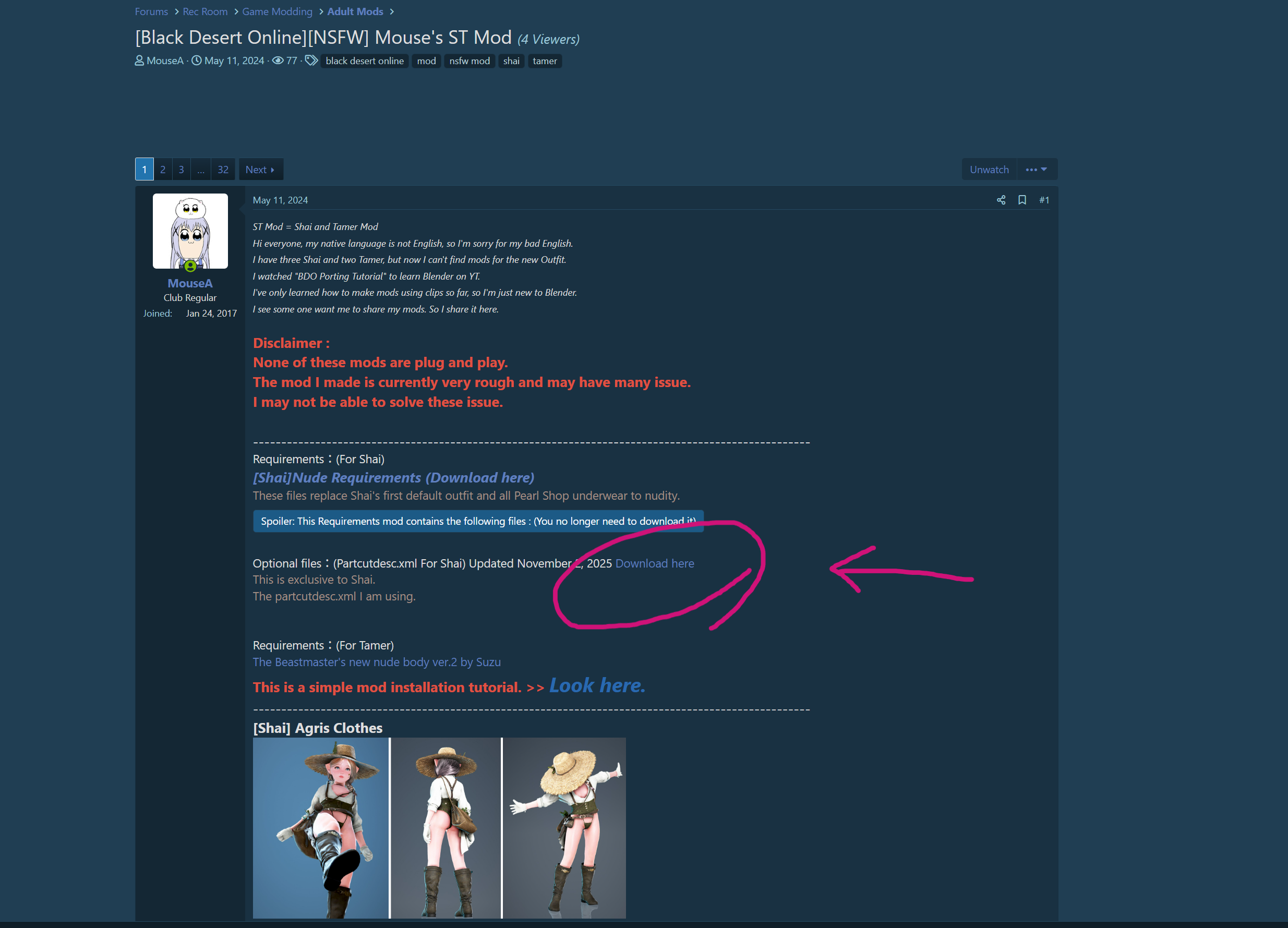Open the page jump ellipsis in pagination
Image resolution: width=1288 pixels, height=928 pixels.
(200, 169)
